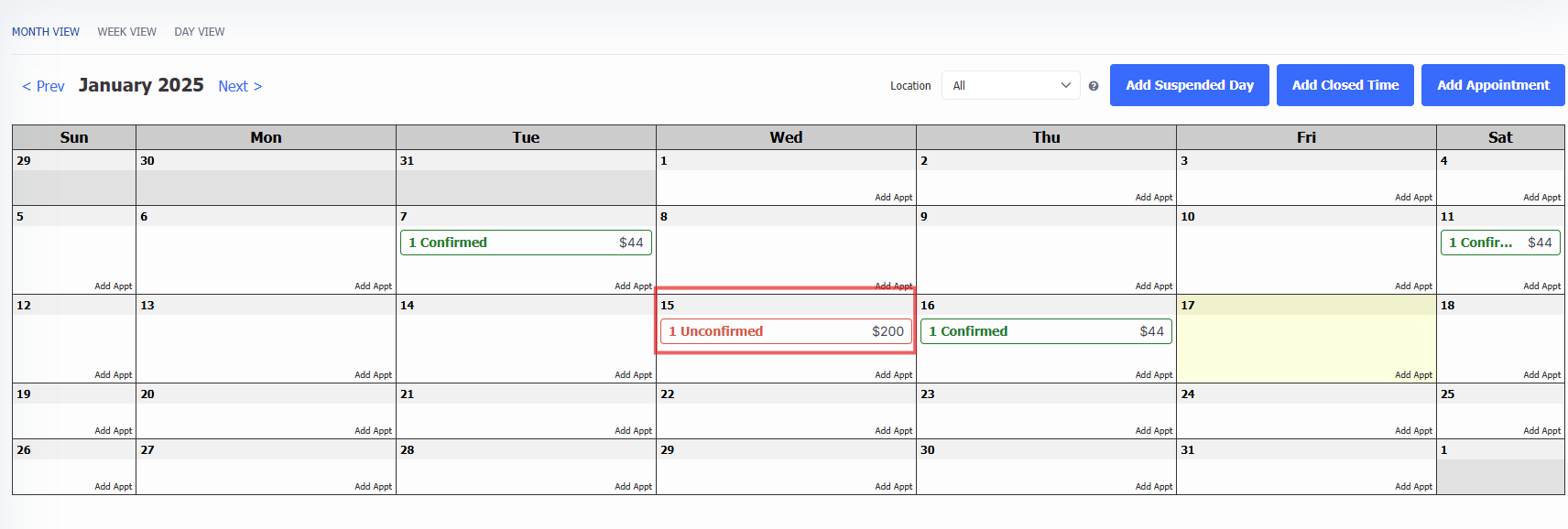Viewport: 1568px width, 529px height.
Task: Select the day number 8 in calendar
Action: click(664, 217)
